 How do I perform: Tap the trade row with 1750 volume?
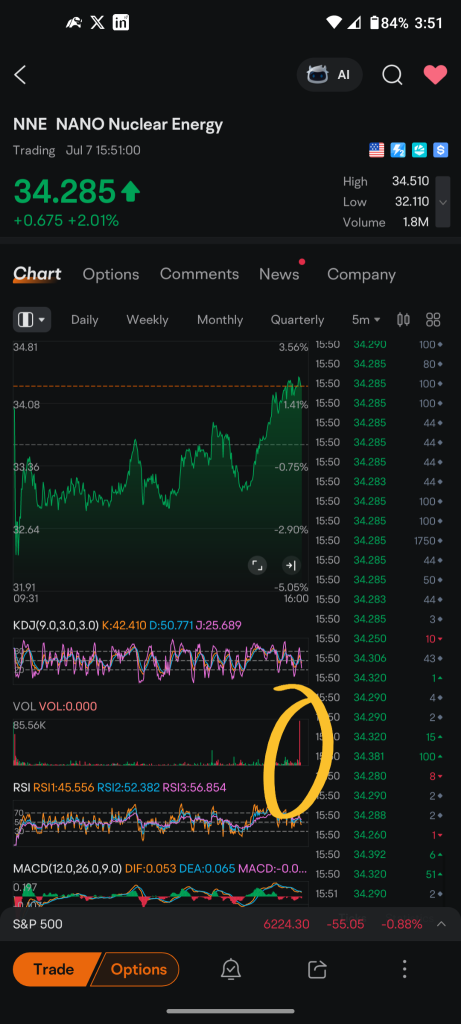[380, 541]
